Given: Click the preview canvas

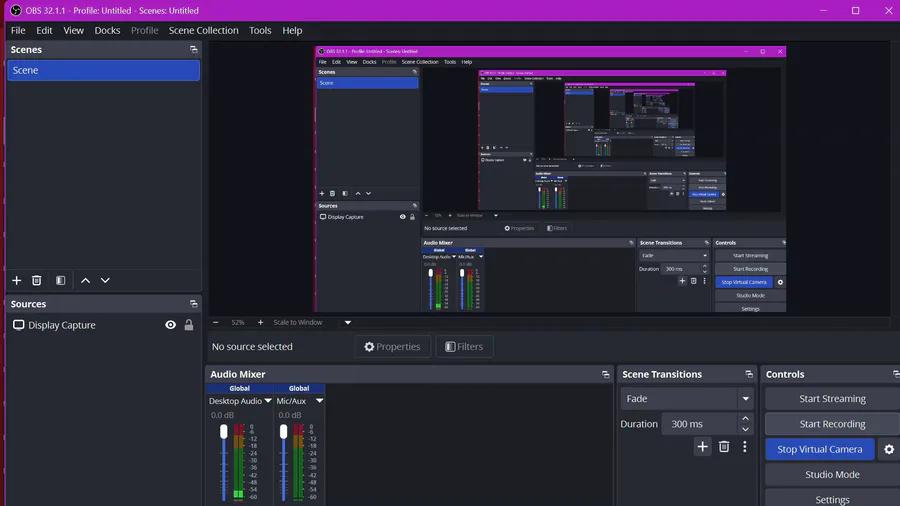Looking at the screenshot, I should (550, 179).
